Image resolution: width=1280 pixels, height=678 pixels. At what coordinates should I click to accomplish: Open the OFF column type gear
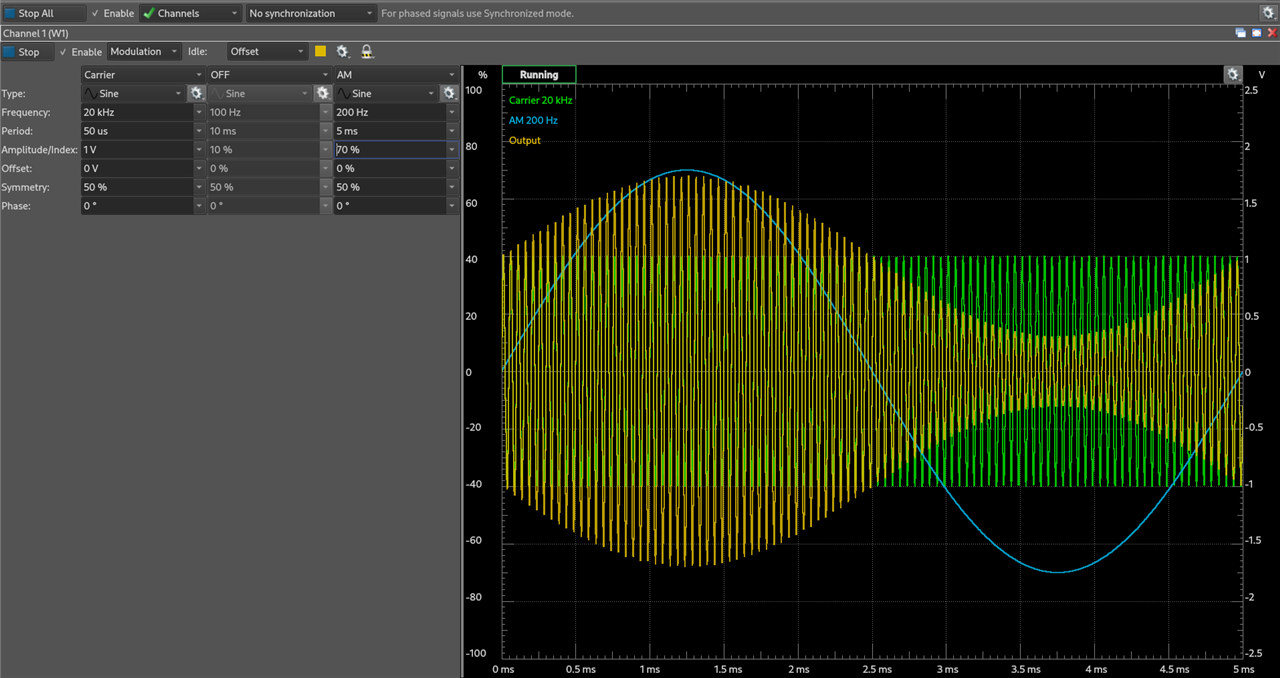tap(322, 93)
